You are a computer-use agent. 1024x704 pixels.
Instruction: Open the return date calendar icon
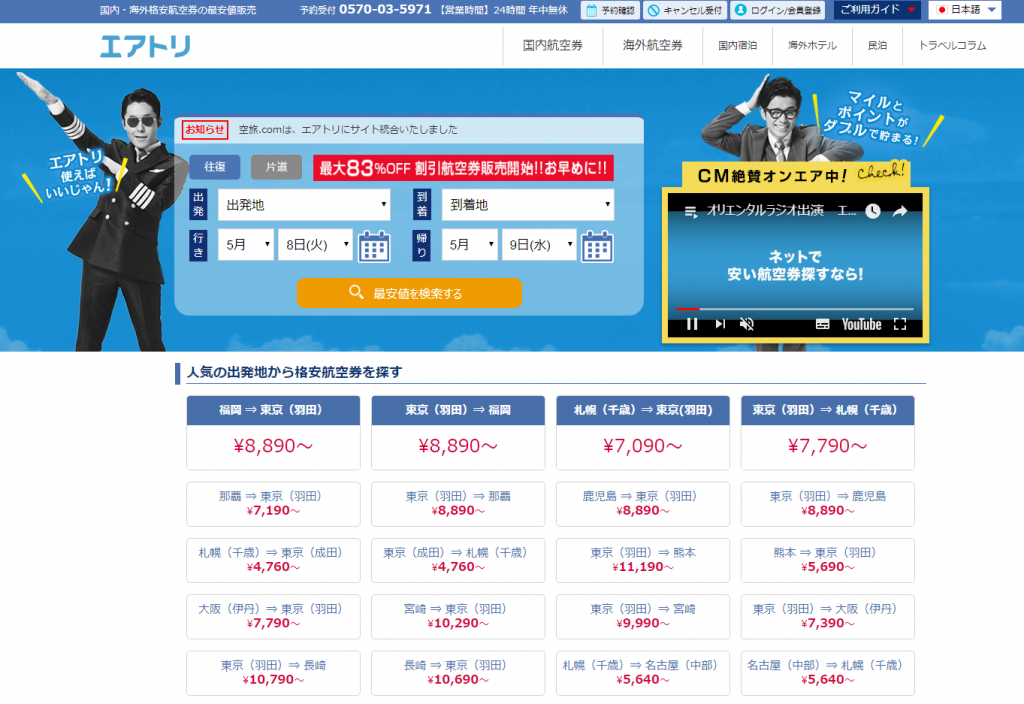coord(598,246)
